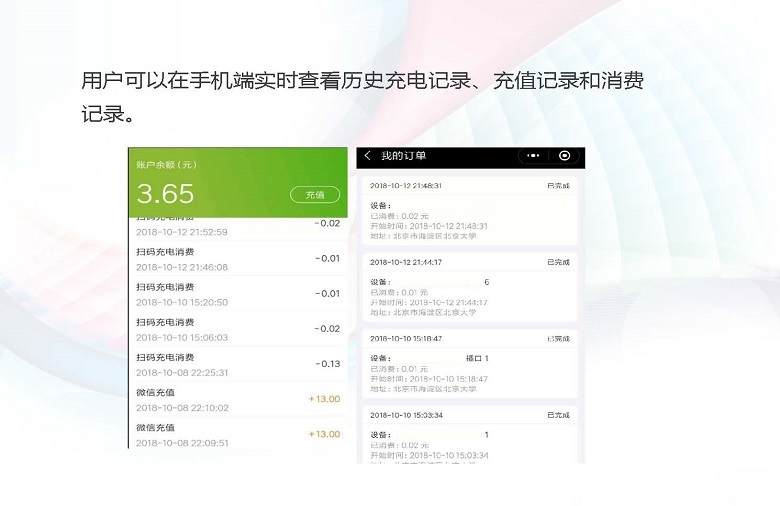Viewport: 780px width, 506px height.
Task: Click the 账户余额（元） label
Action: pos(165,165)
